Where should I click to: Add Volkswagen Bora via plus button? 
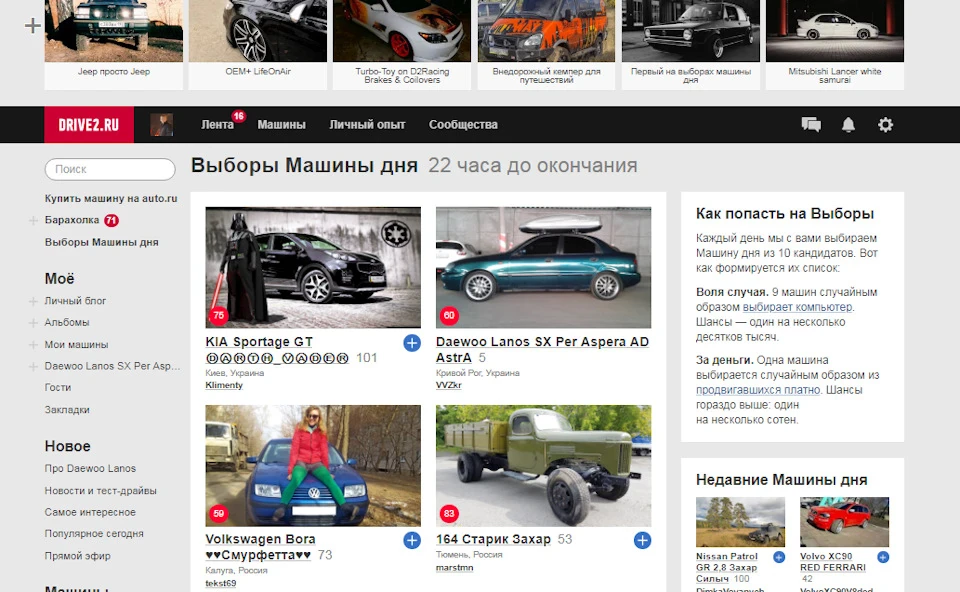point(412,540)
